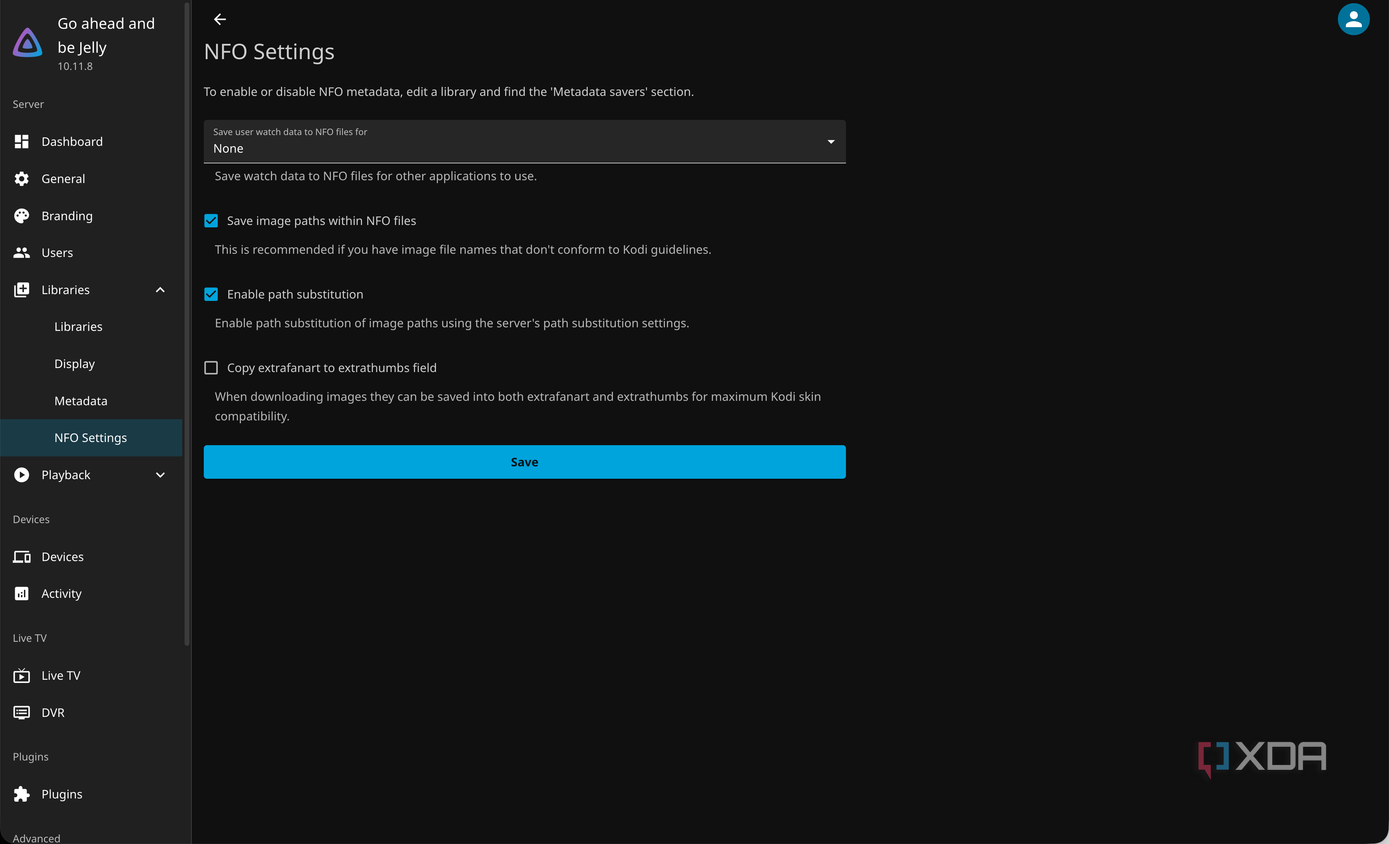Uncheck Save image paths within NFO files
Screen dimensions: 1389x844
211,221
